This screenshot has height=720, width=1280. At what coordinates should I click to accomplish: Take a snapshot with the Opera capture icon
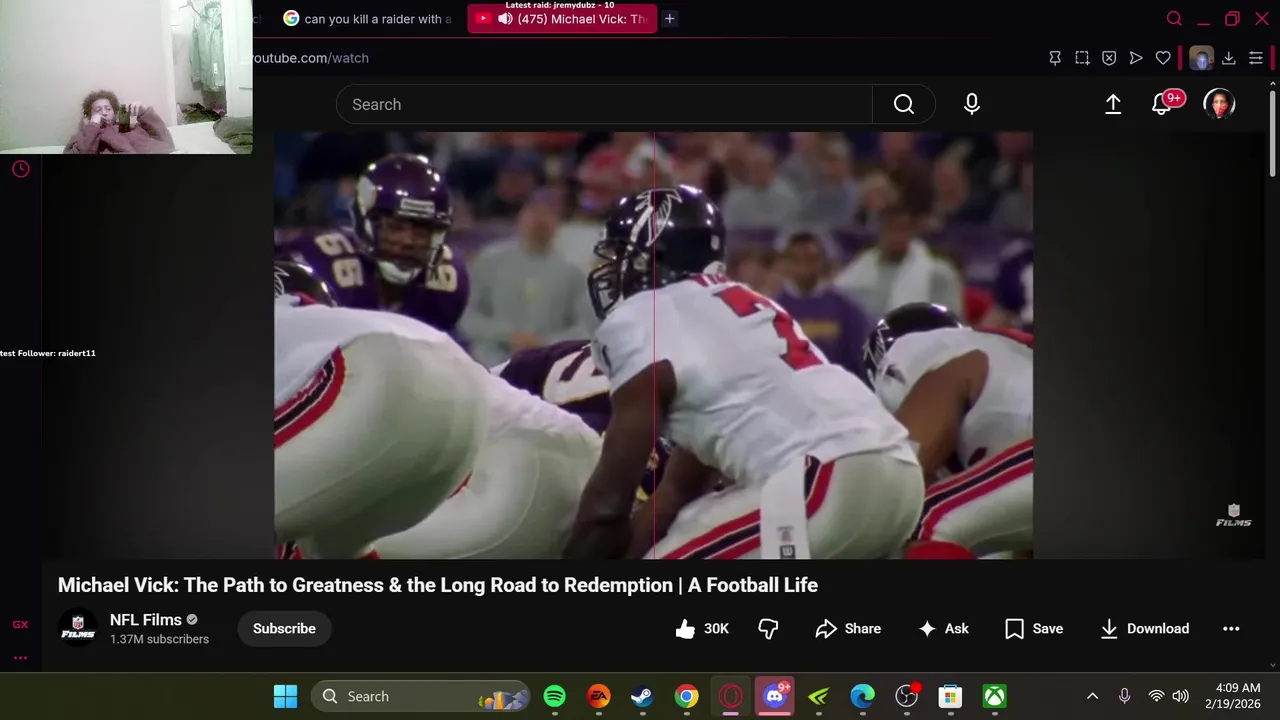(1082, 58)
